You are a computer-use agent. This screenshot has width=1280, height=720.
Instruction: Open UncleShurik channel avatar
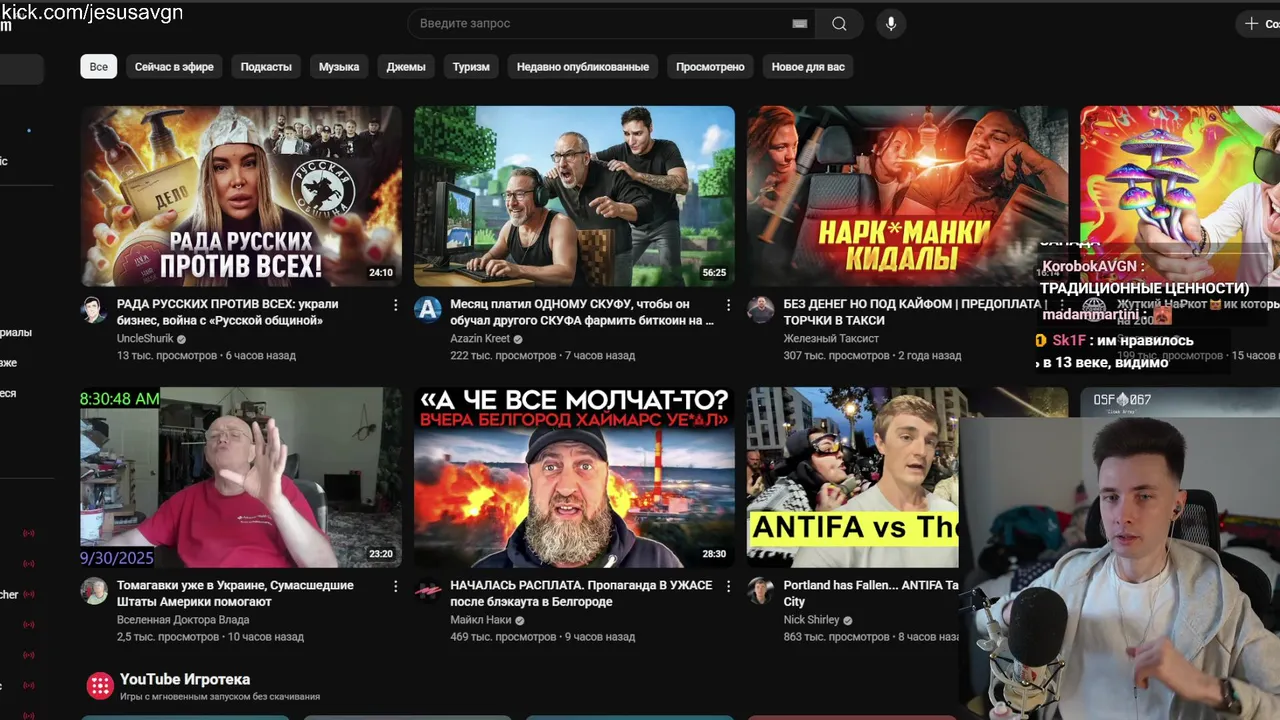click(94, 310)
